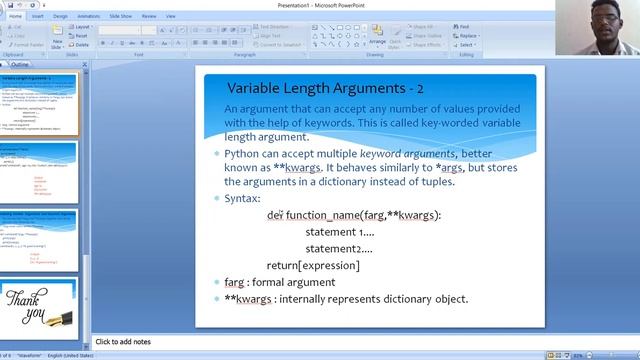Click the Shape Outline button
Screen dimensions: 640x360
424,36
